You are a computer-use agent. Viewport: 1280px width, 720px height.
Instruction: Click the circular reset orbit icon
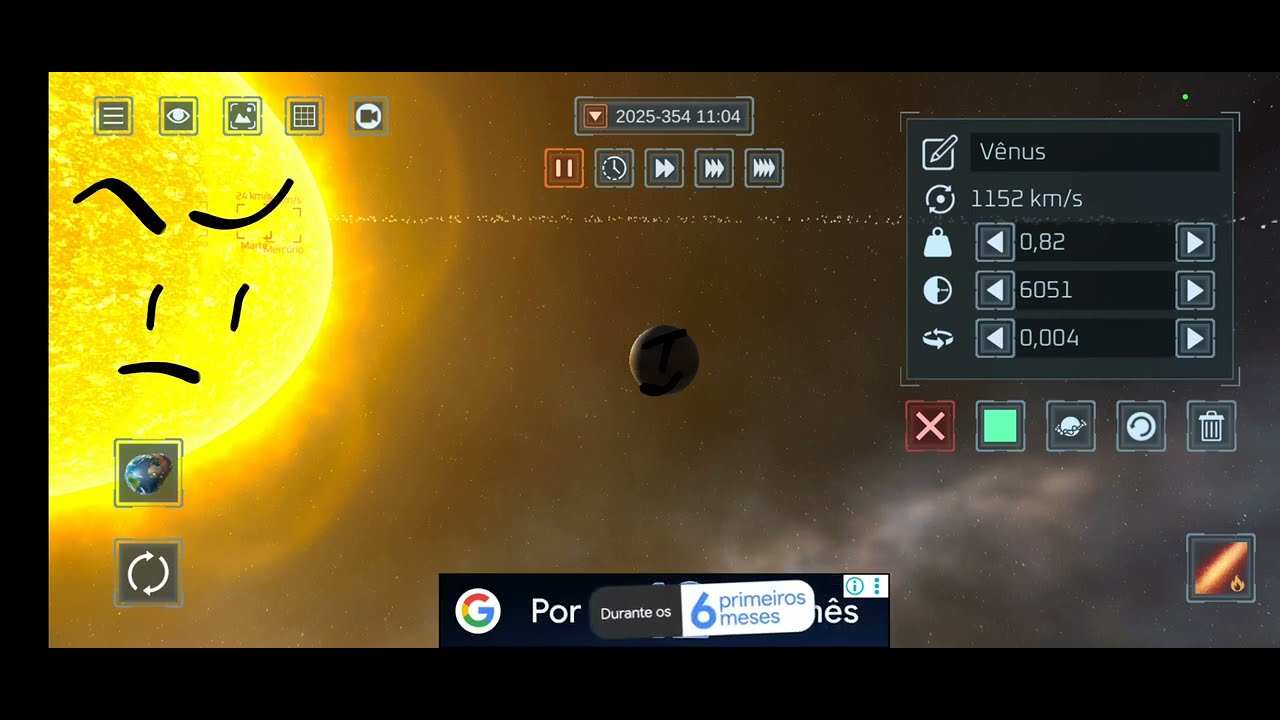1140,426
